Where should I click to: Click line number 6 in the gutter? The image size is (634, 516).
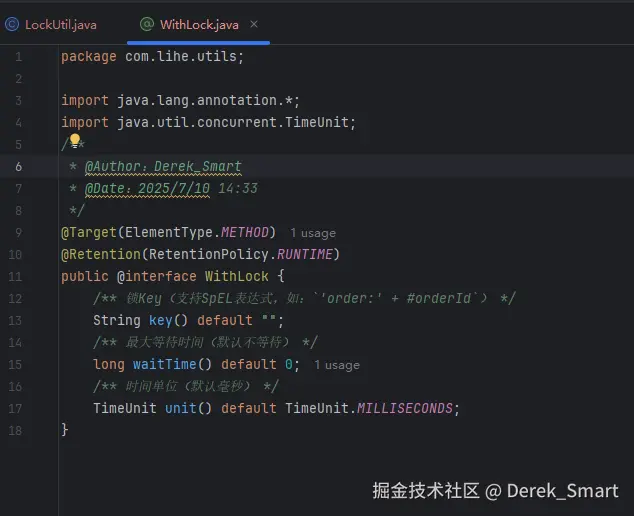click(x=19, y=166)
